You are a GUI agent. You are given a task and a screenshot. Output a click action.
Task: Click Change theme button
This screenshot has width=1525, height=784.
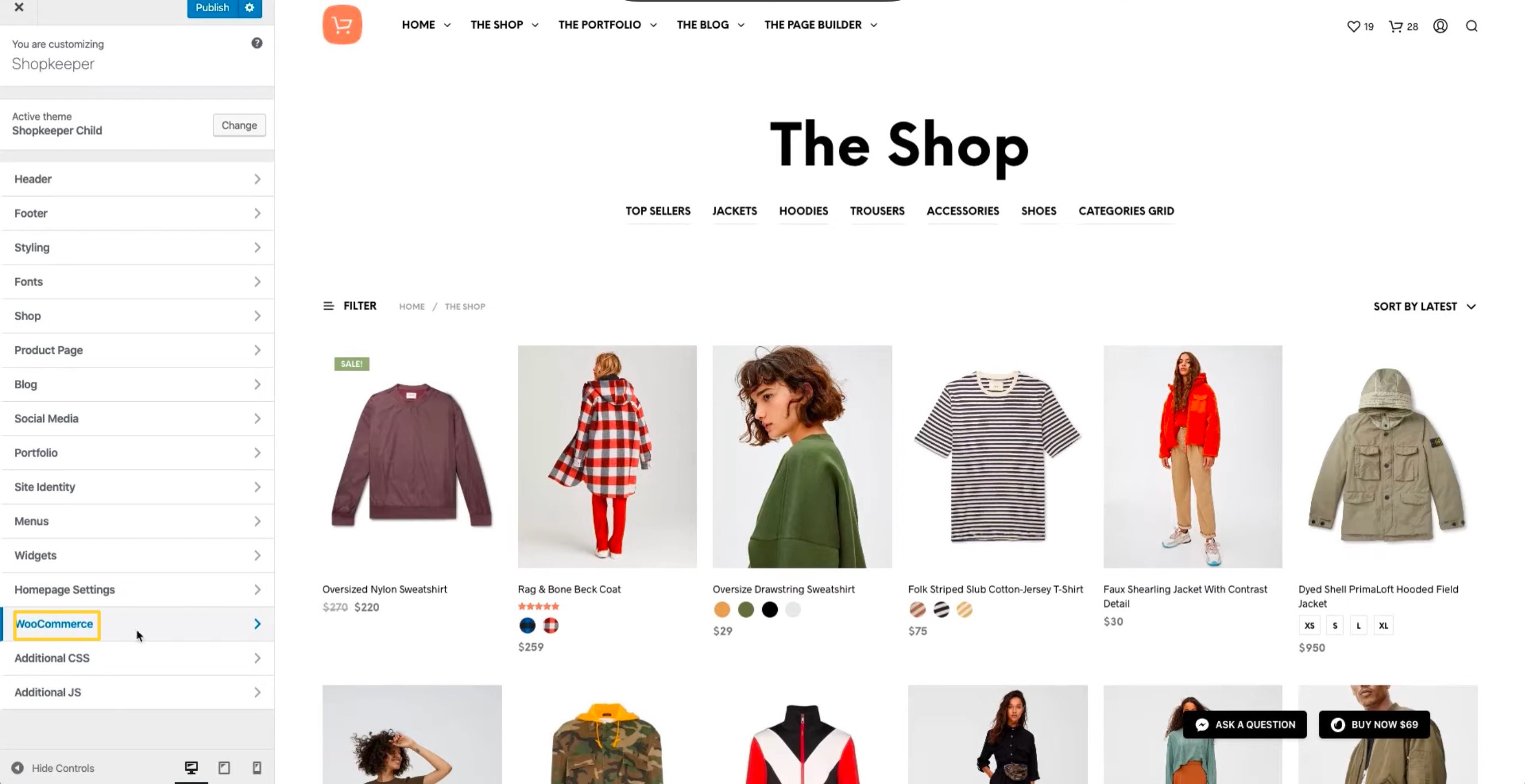point(239,125)
